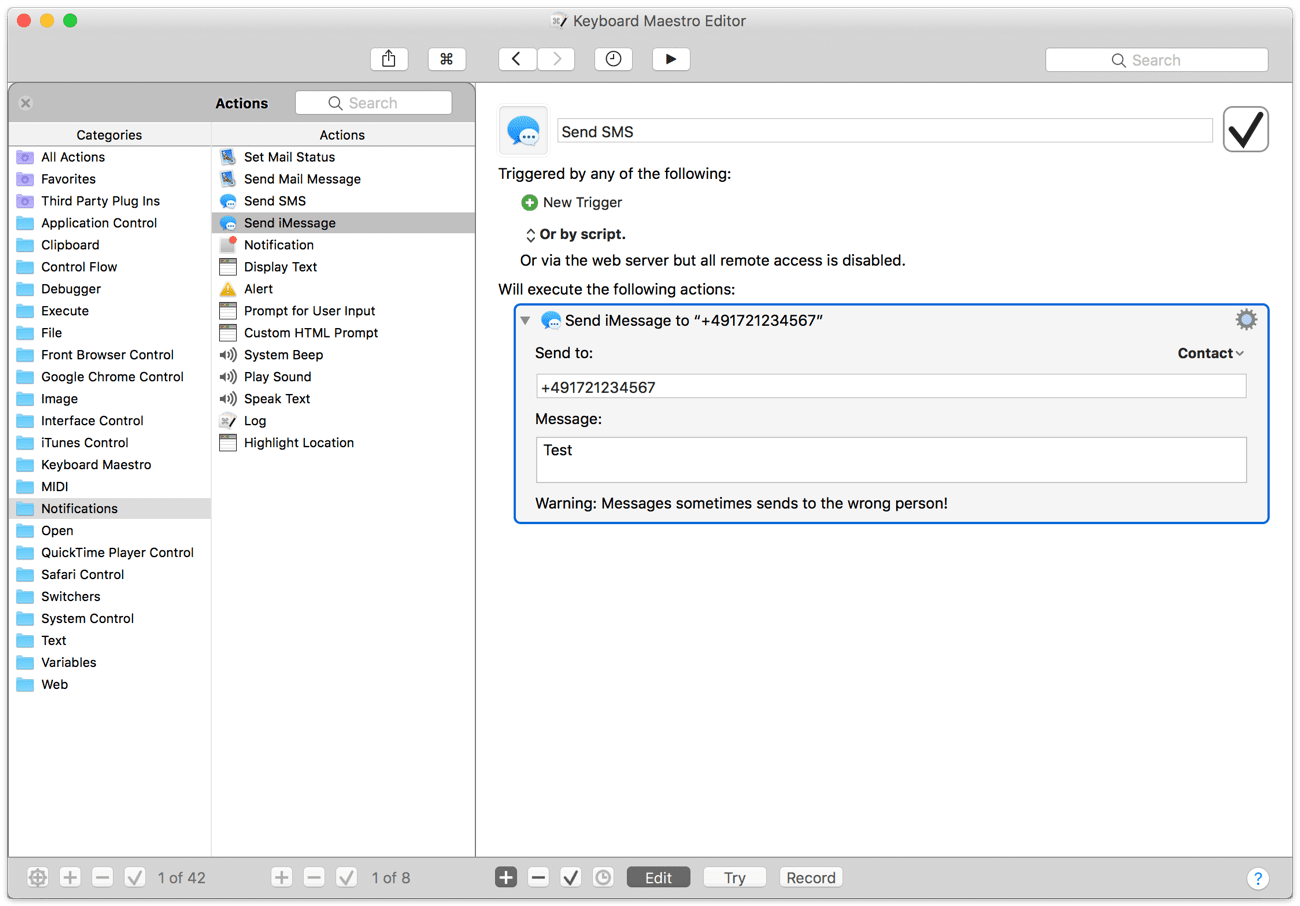Click the Record button
The height and width of the screenshot is (906, 1300).
coord(811,878)
